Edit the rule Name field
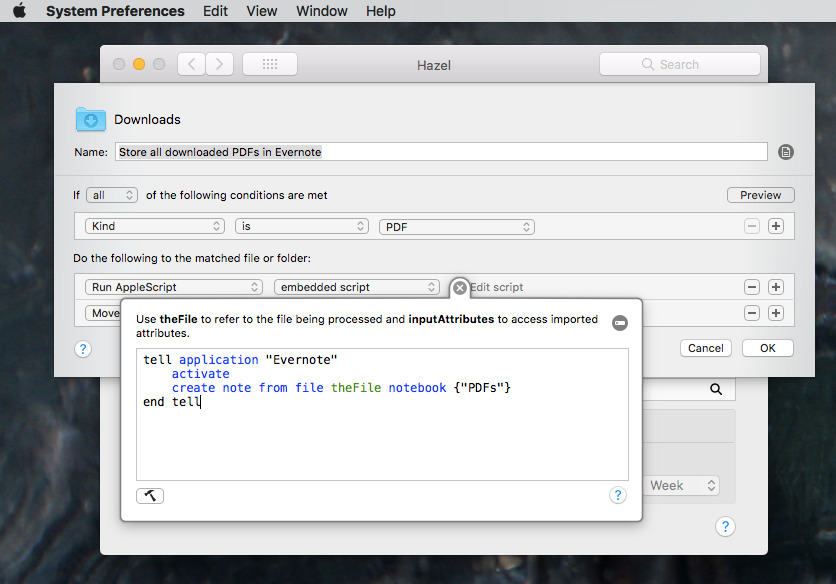 [441, 152]
